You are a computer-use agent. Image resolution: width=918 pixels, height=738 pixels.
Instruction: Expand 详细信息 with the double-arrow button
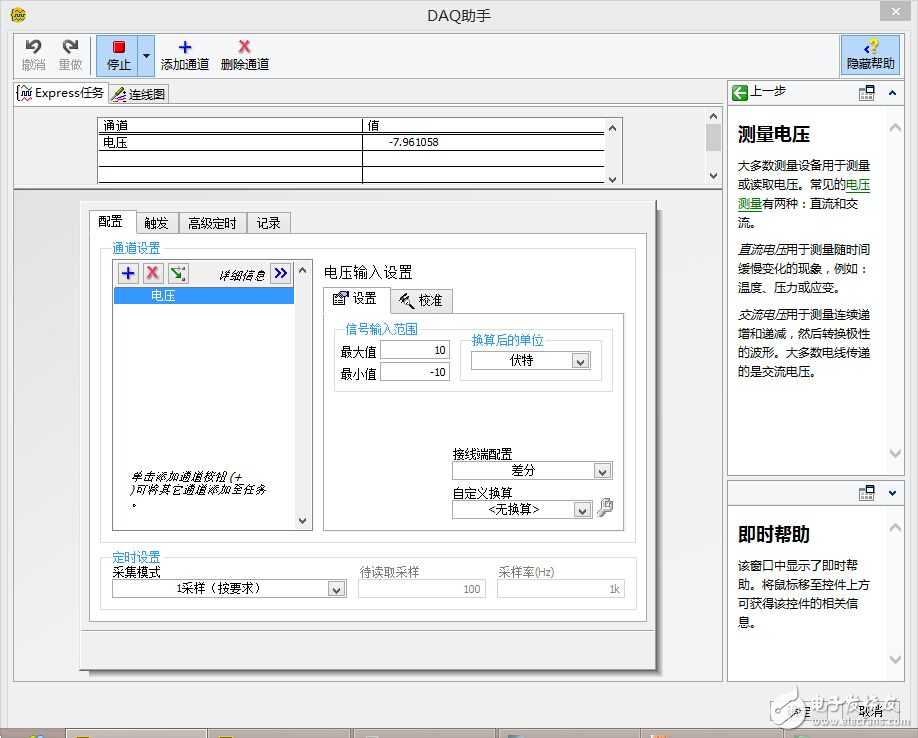coord(281,273)
